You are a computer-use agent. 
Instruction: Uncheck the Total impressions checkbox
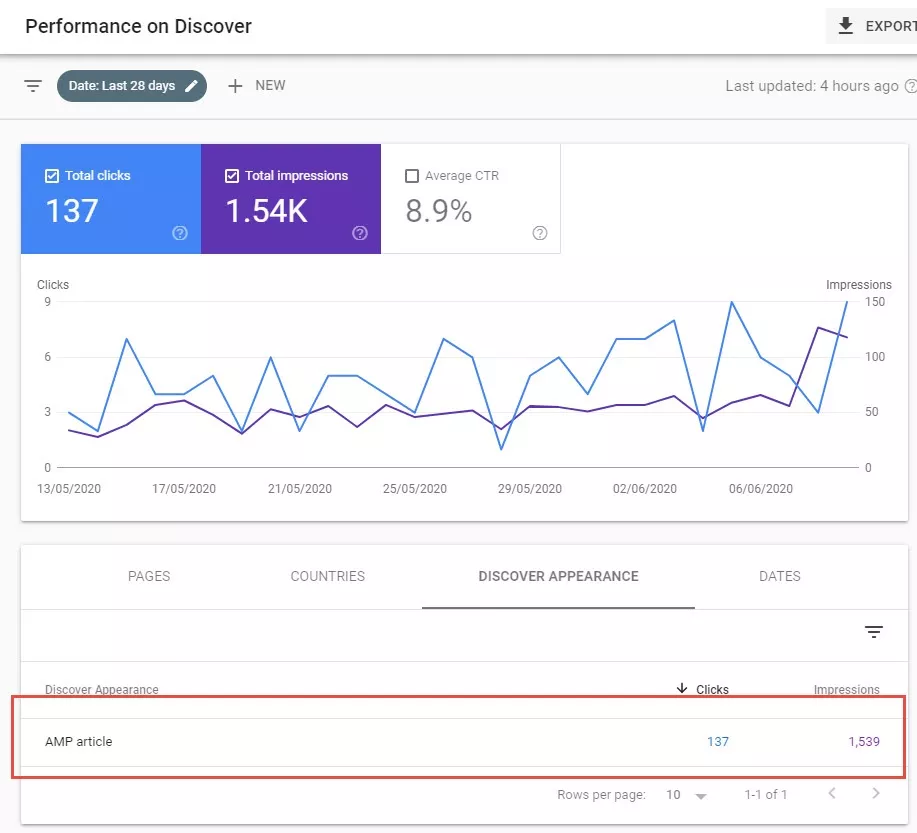point(232,176)
